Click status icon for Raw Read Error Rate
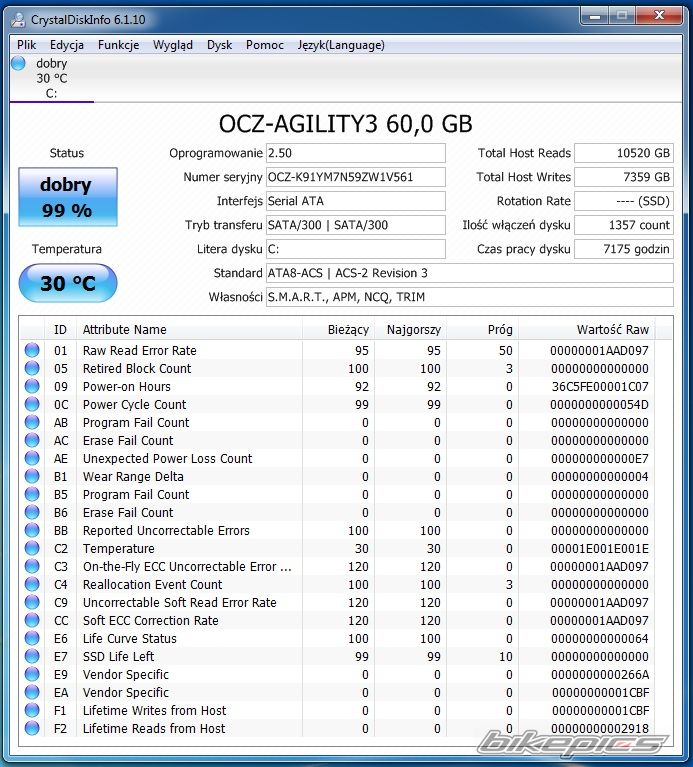The image size is (693, 767). tap(32, 351)
